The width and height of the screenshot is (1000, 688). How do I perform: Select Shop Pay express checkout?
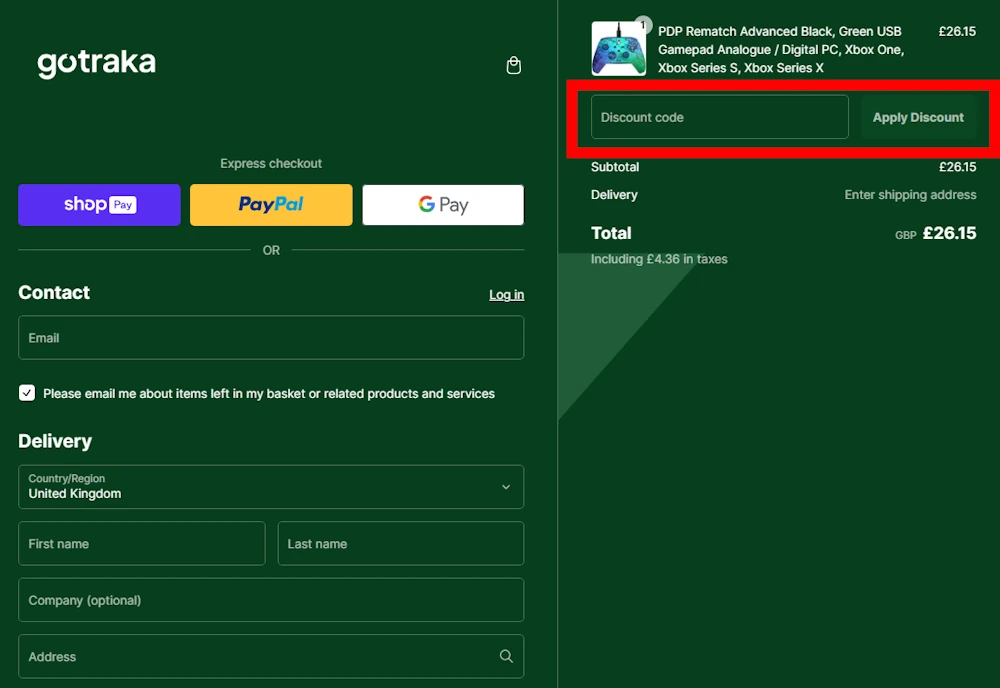tap(98, 204)
